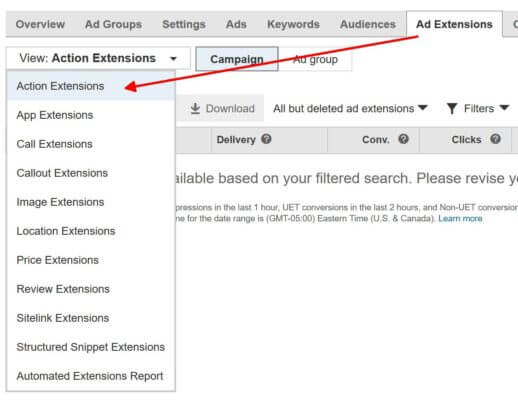Follow the Learn more link
This screenshot has height=400, width=518.
460,219
